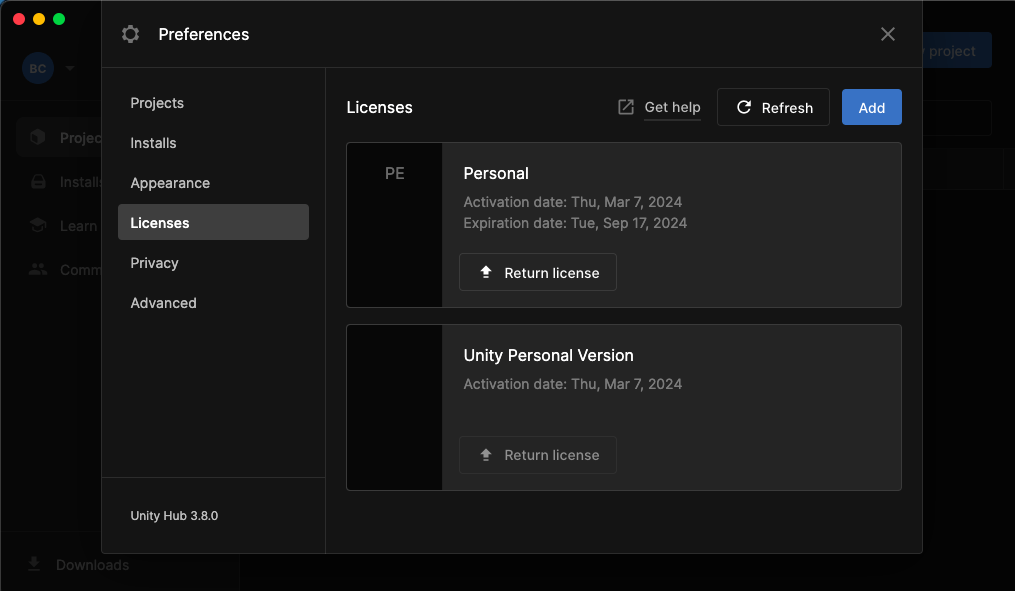
Task: Click the Learn graduation cap icon
Action: click(x=38, y=225)
